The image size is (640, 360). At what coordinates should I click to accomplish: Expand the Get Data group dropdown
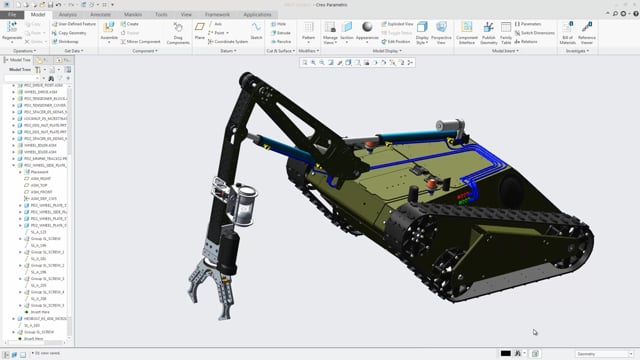(74, 51)
